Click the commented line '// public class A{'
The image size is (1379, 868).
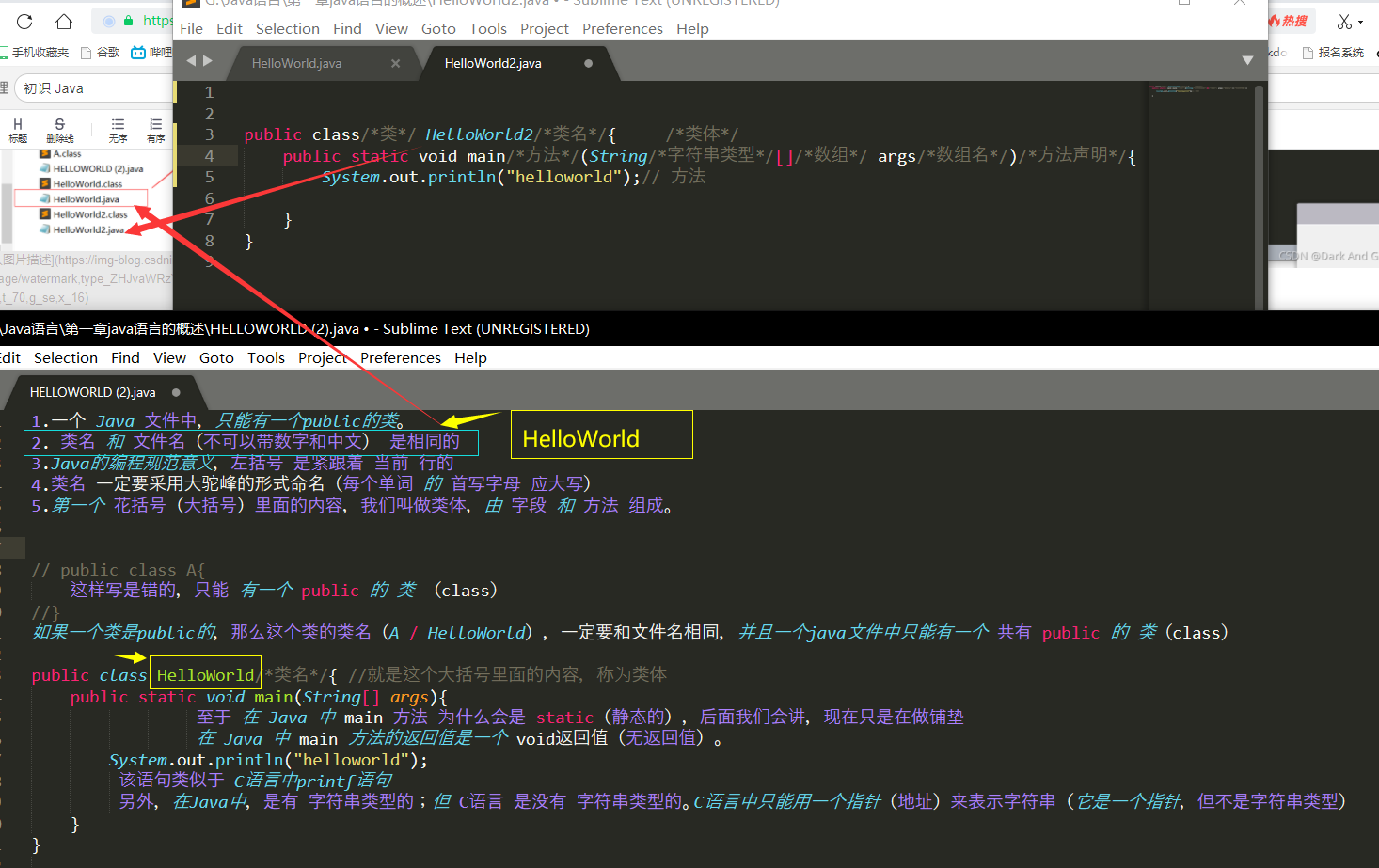[118, 570]
